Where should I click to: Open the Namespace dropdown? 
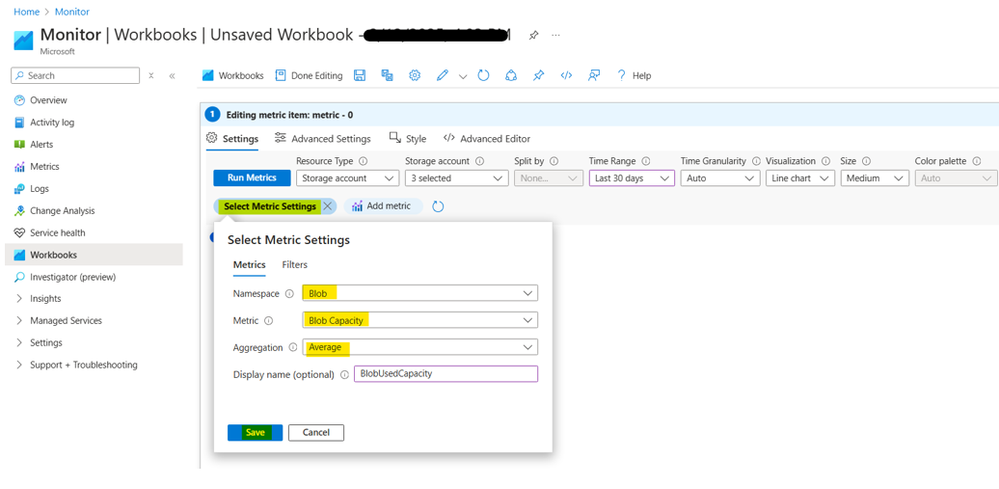(x=420, y=293)
